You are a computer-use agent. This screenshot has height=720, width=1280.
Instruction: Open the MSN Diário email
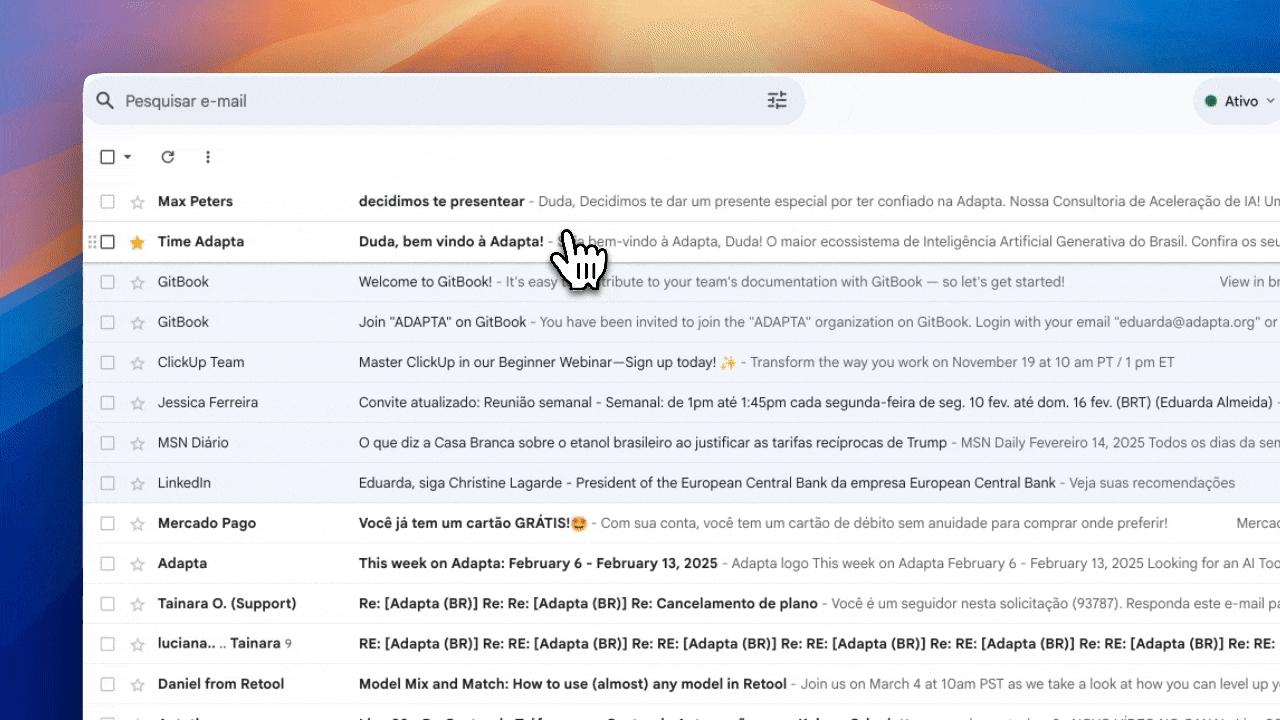click(x=652, y=443)
